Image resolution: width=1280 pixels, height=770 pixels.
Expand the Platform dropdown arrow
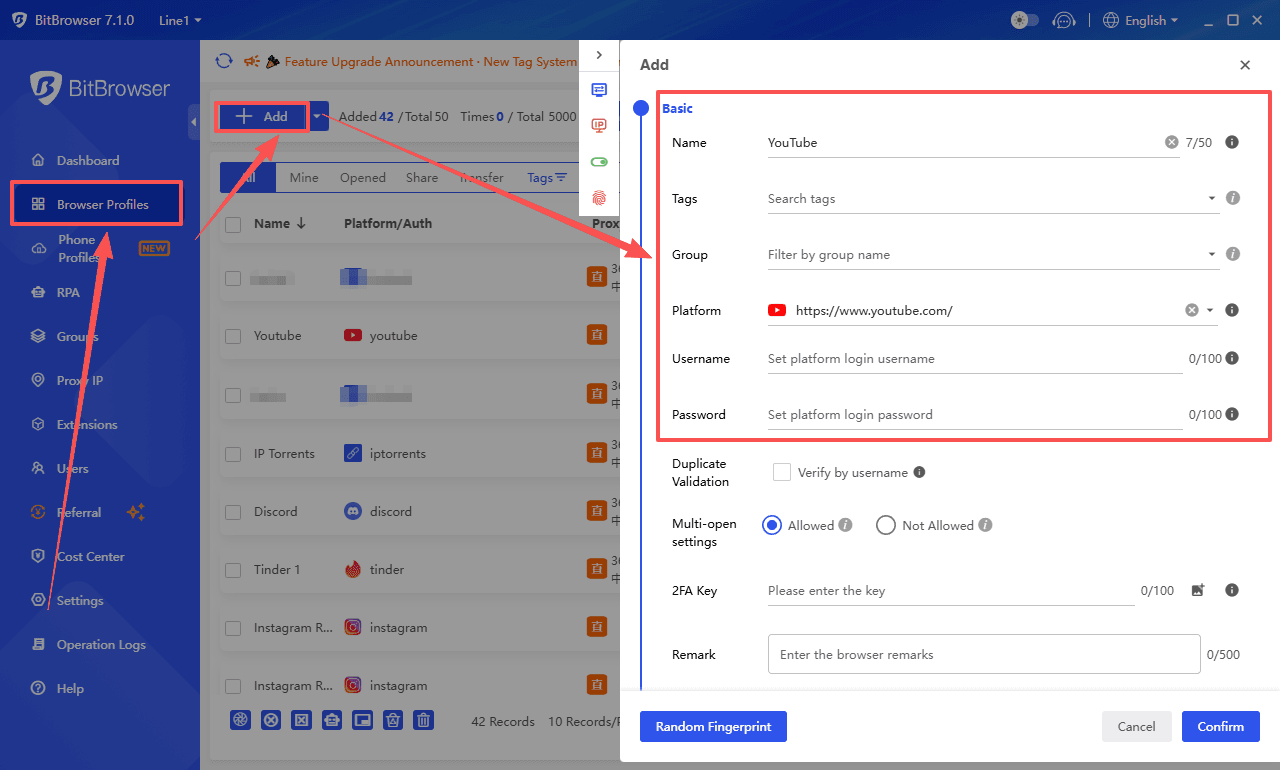coord(1208,310)
